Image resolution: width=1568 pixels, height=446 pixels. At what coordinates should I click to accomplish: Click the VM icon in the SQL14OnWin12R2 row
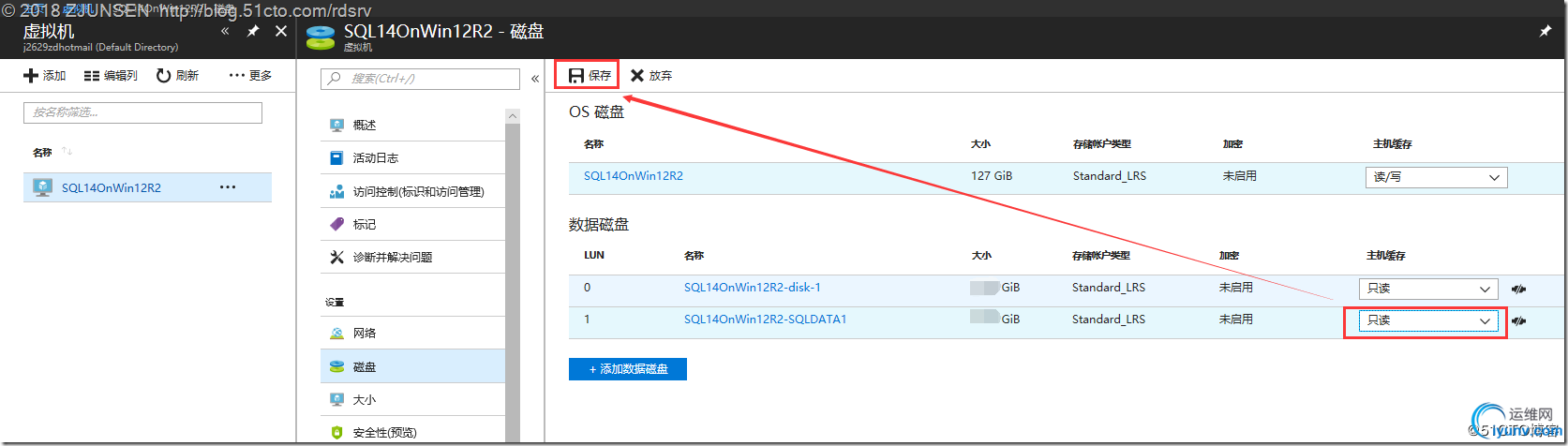[42, 187]
